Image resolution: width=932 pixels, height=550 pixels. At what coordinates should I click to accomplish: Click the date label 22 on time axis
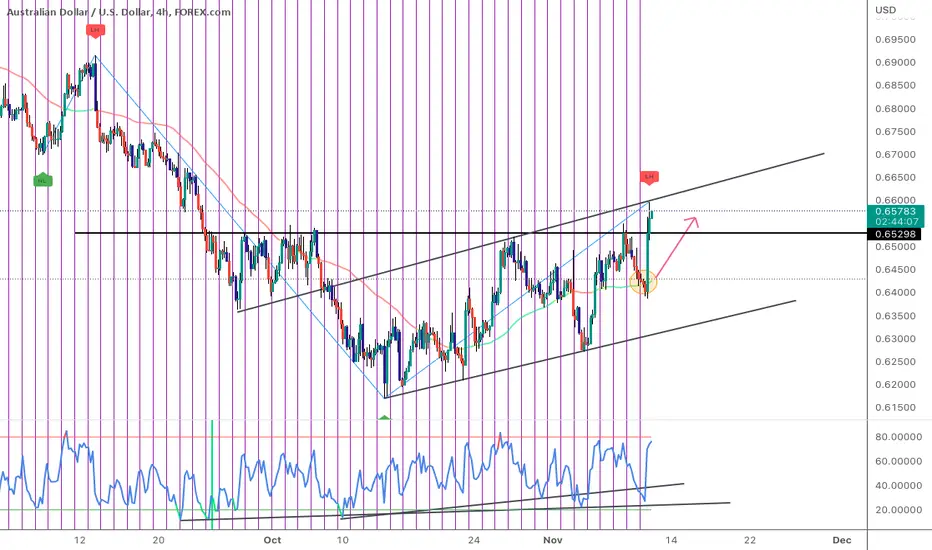tap(750, 540)
